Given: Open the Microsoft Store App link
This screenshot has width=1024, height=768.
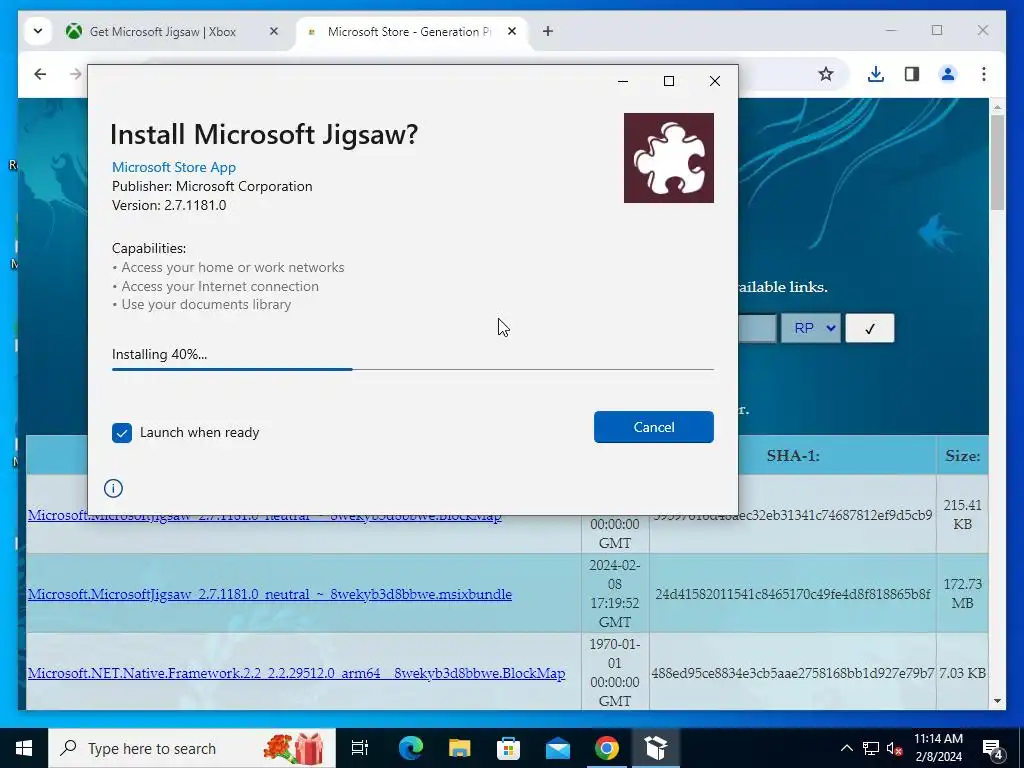Looking at the screenshot, I should coord(174,167).
